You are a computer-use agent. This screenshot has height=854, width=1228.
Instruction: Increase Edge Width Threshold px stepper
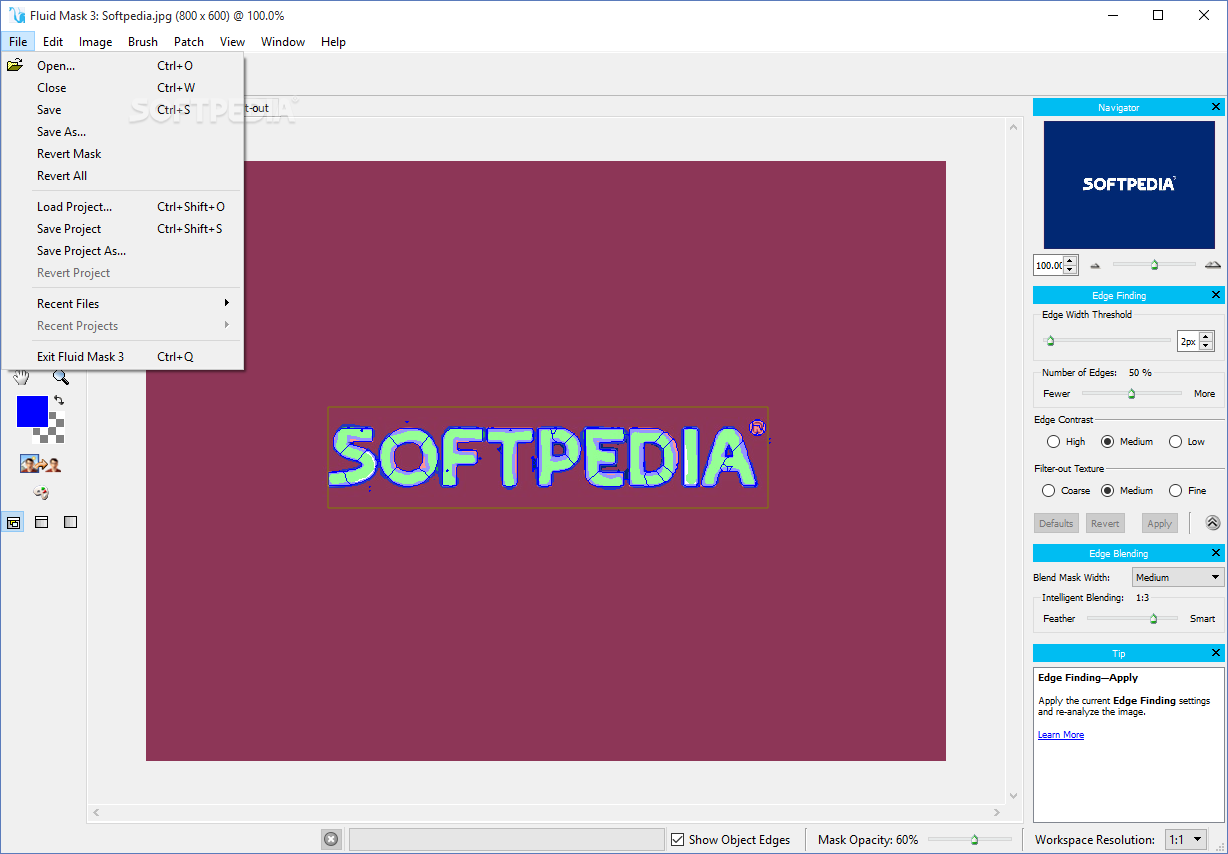tap(1206, 337)
